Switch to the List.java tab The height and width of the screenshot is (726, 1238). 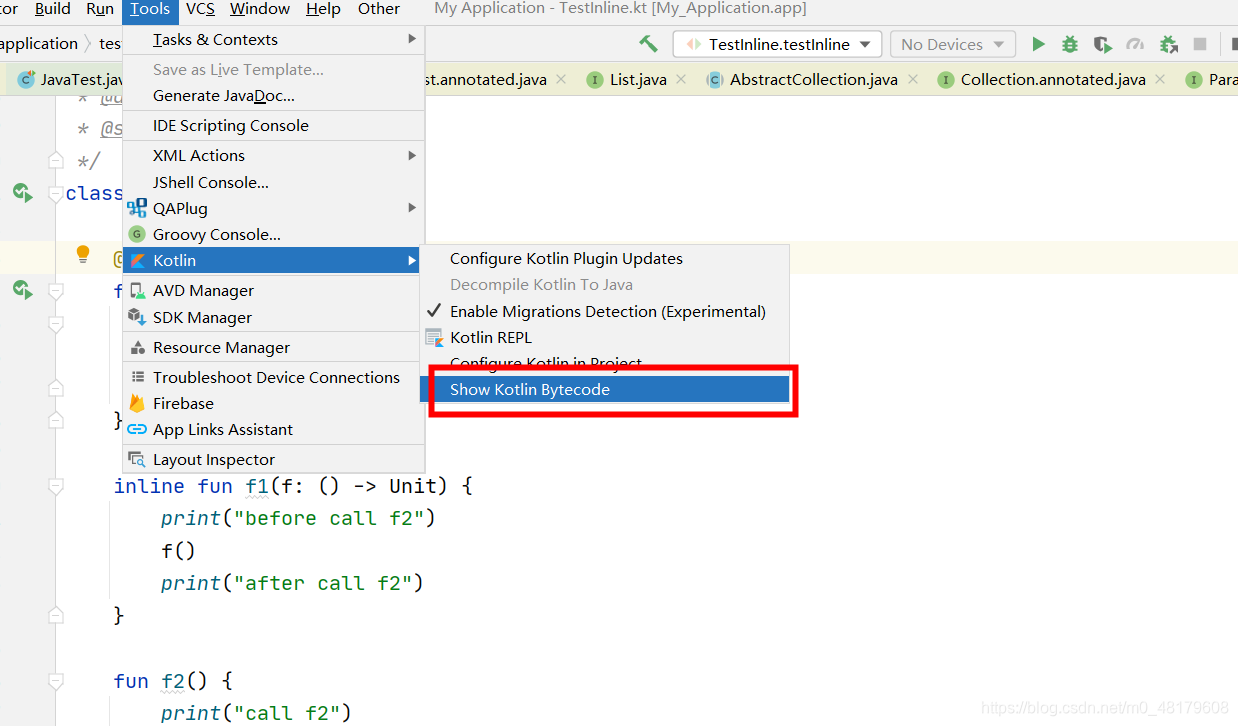(638, 79)
